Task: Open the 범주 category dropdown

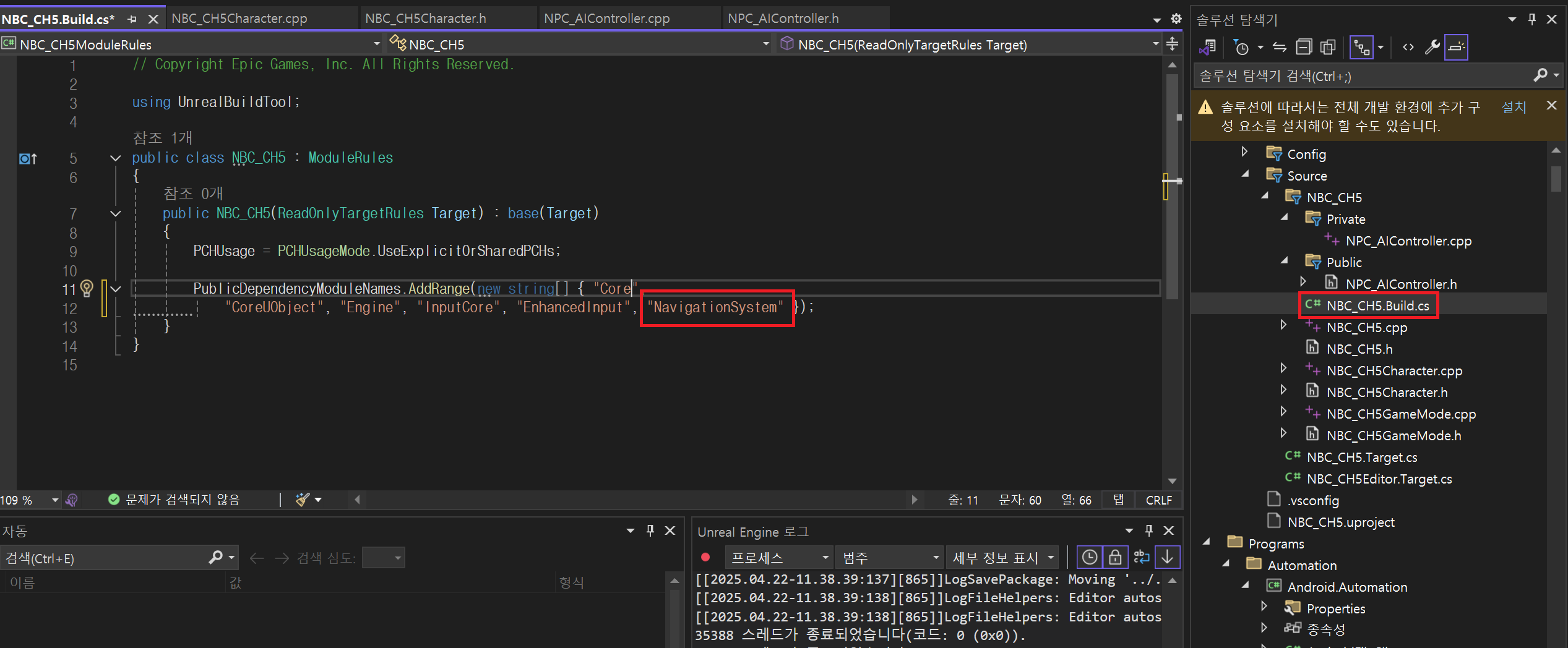Action: [x=889, y=558]
